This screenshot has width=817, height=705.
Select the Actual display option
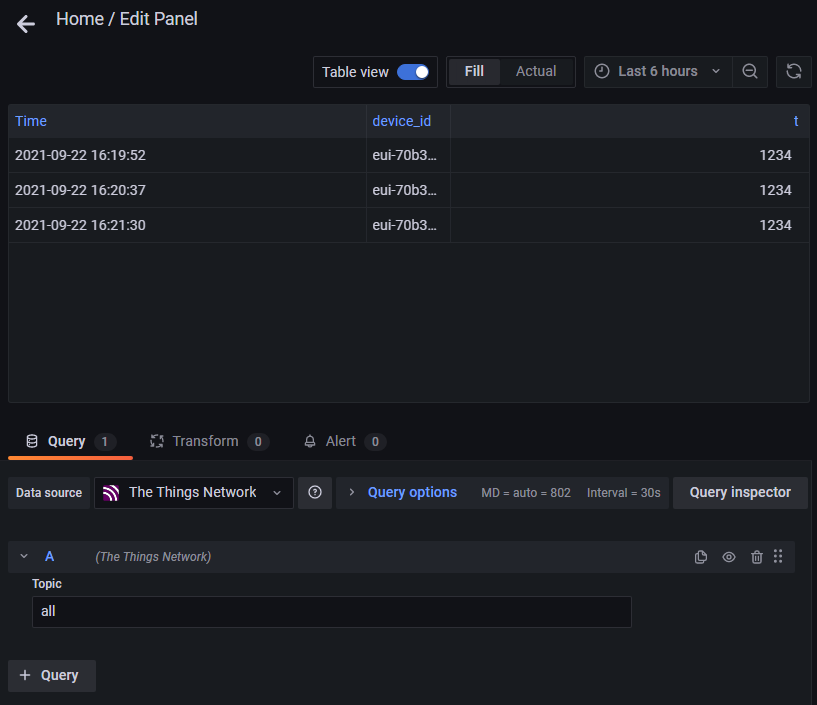[x=536, y=72]
